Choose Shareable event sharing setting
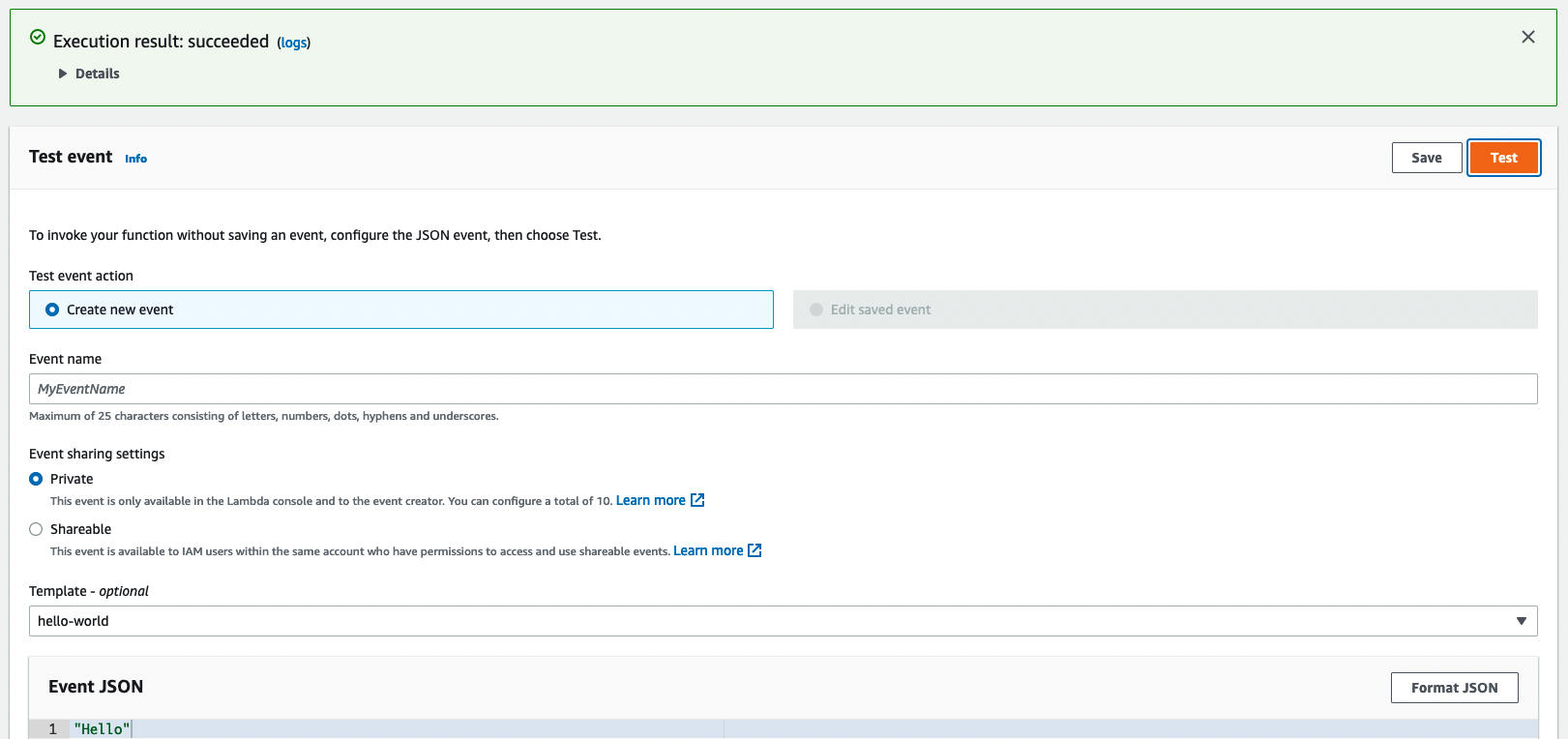Screen dimensions: 1568x739 pos(36,529)
